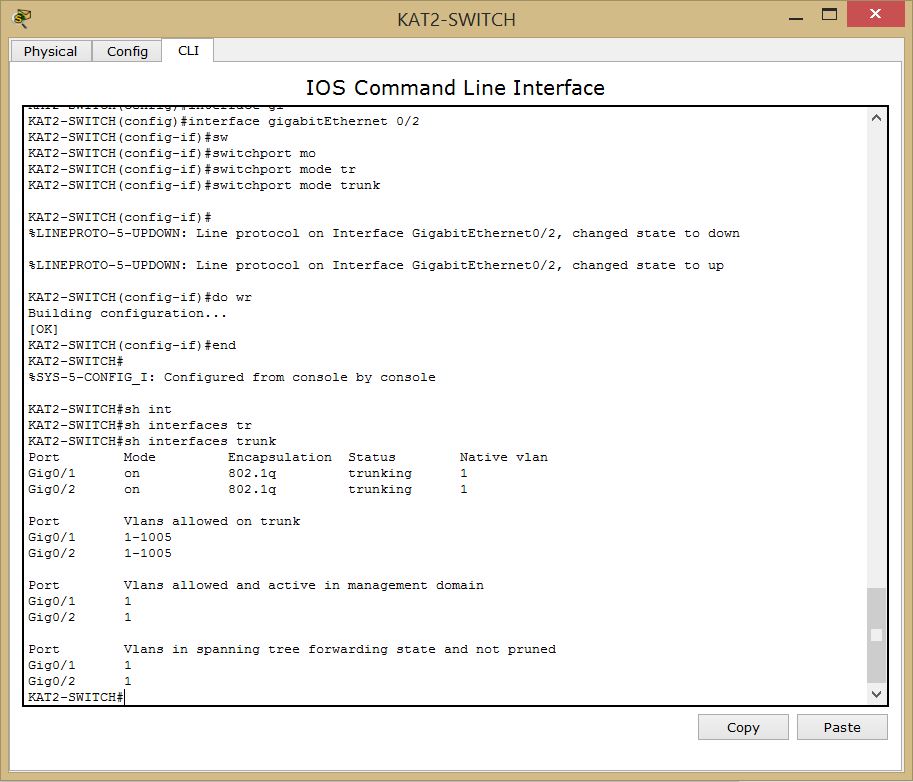
Task: Click the scrollbar up arrow
Action: [x=876, y=118]
